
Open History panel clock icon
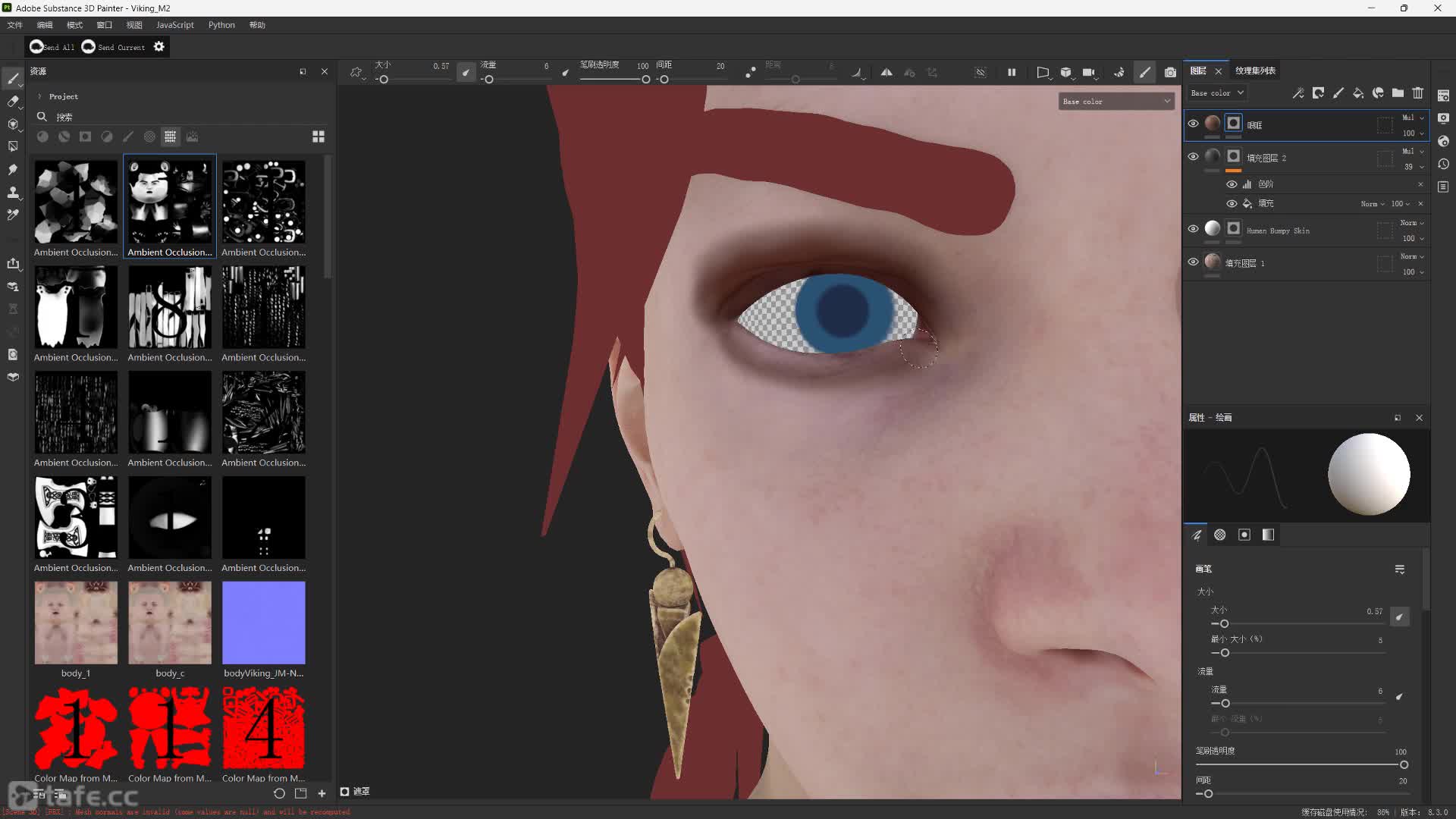(1443, 164)
